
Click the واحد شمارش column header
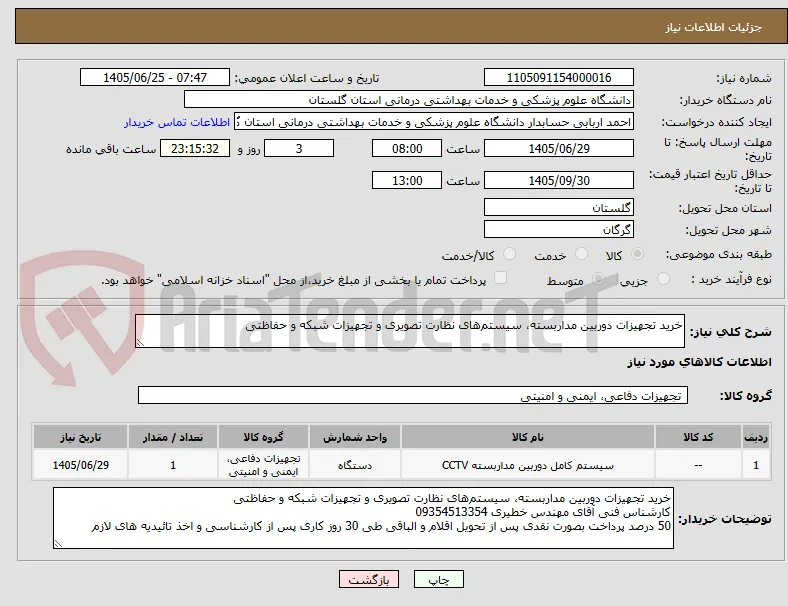pyautogui.click(x=355, y=437)
